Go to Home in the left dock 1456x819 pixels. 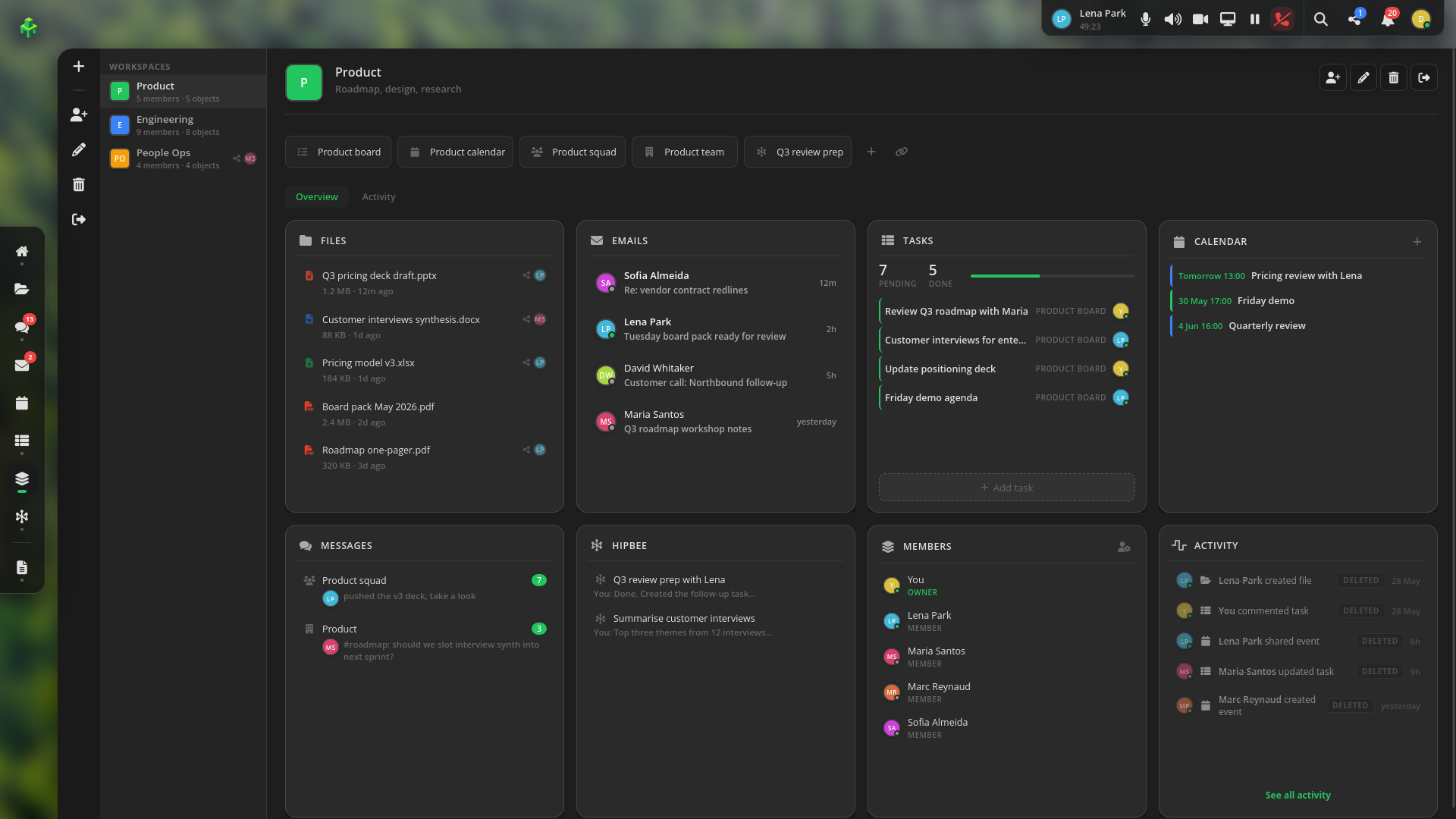tap(22, 251)
